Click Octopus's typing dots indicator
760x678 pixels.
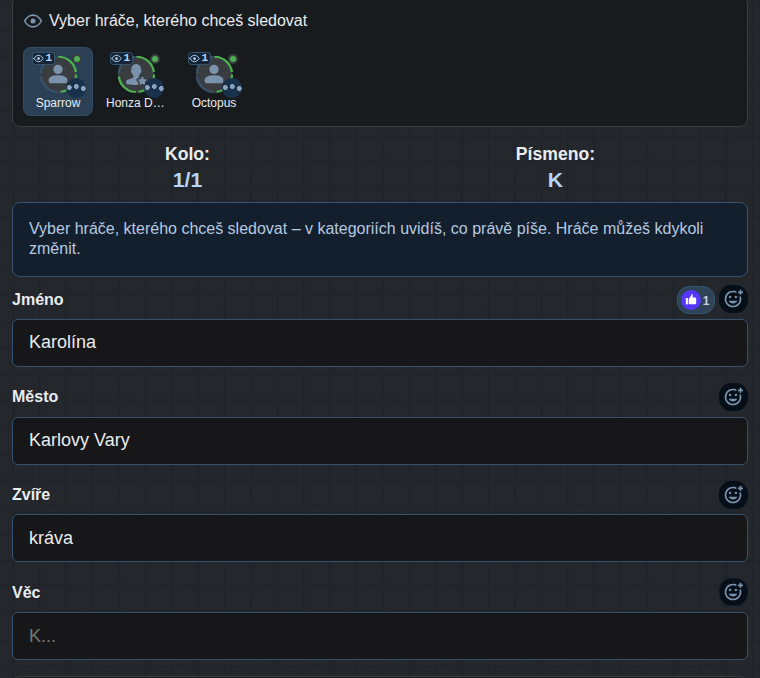[232, 88]
